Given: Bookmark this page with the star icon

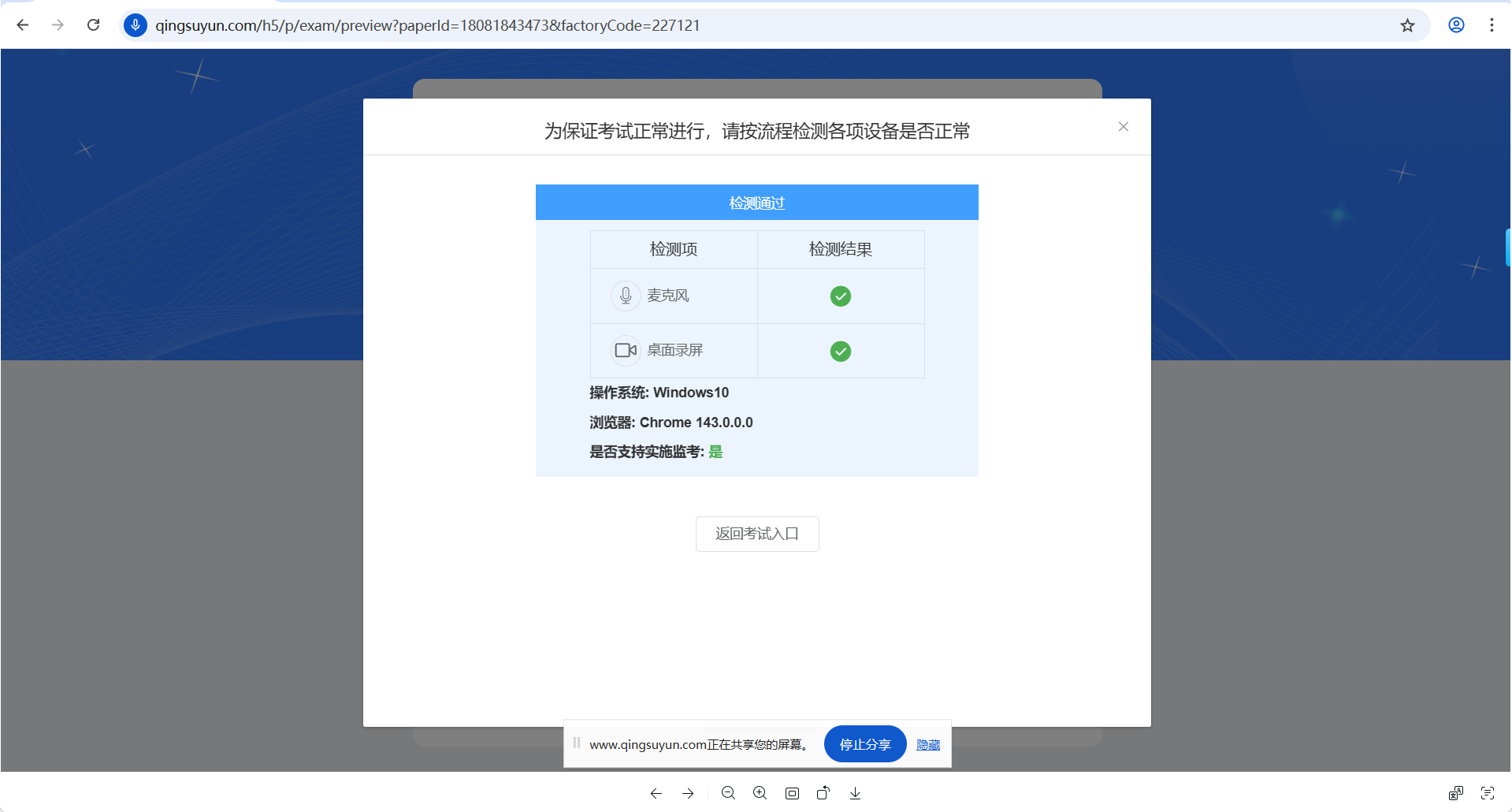Looking at the screenshot, I should (x=1407, y=25).
